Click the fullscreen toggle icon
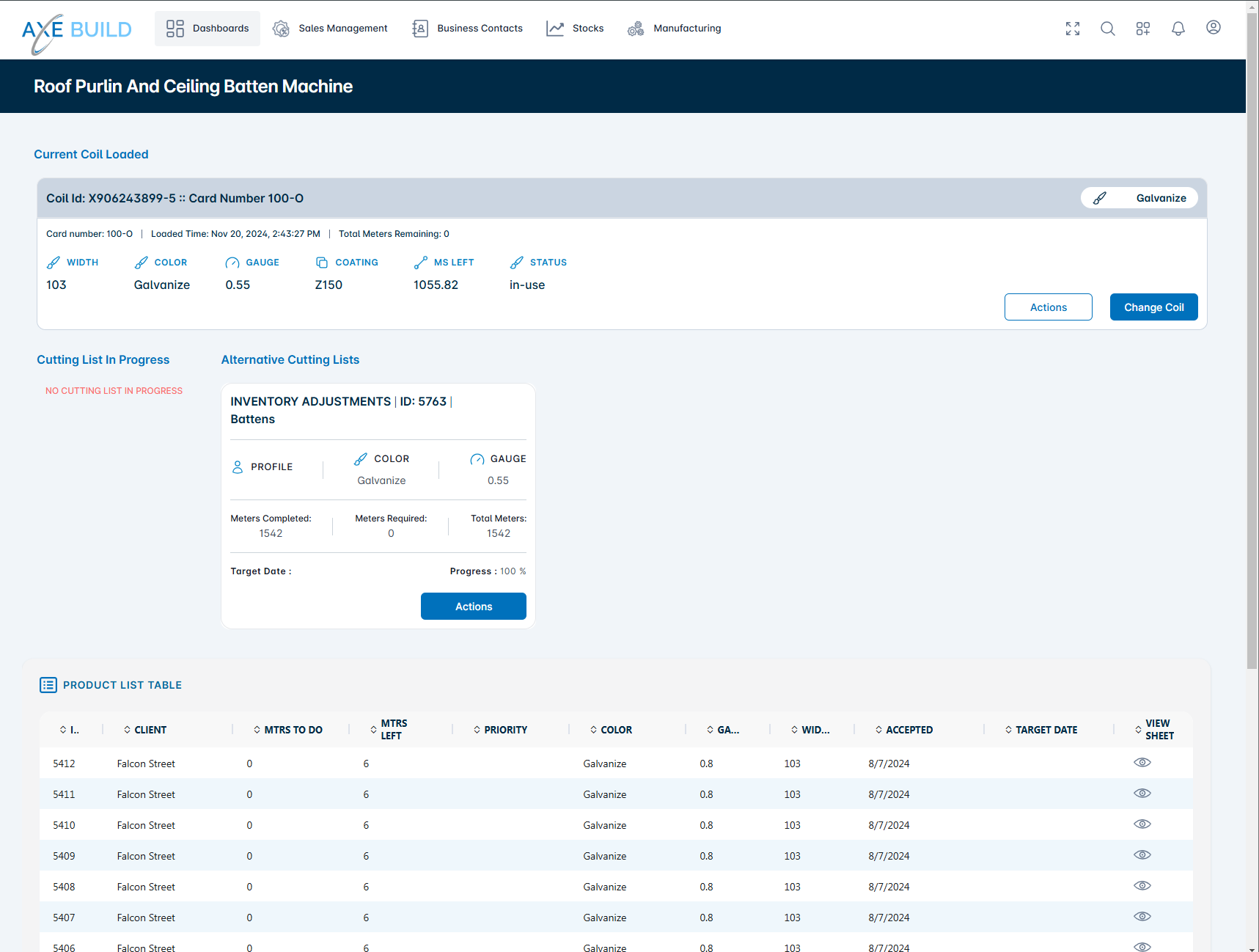 [1073, 29]
